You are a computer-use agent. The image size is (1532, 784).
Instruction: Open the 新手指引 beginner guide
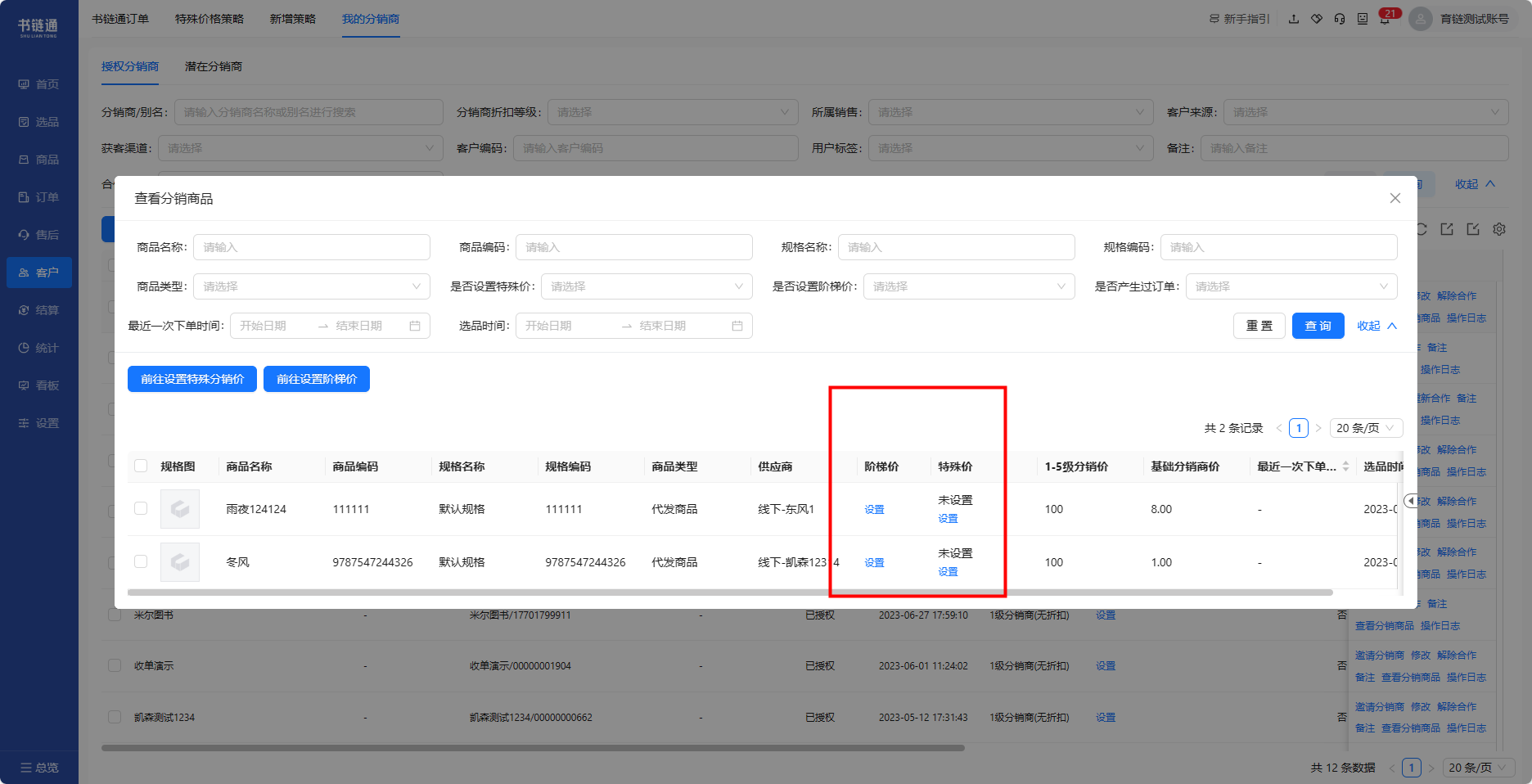click(x=1239, y=19)
